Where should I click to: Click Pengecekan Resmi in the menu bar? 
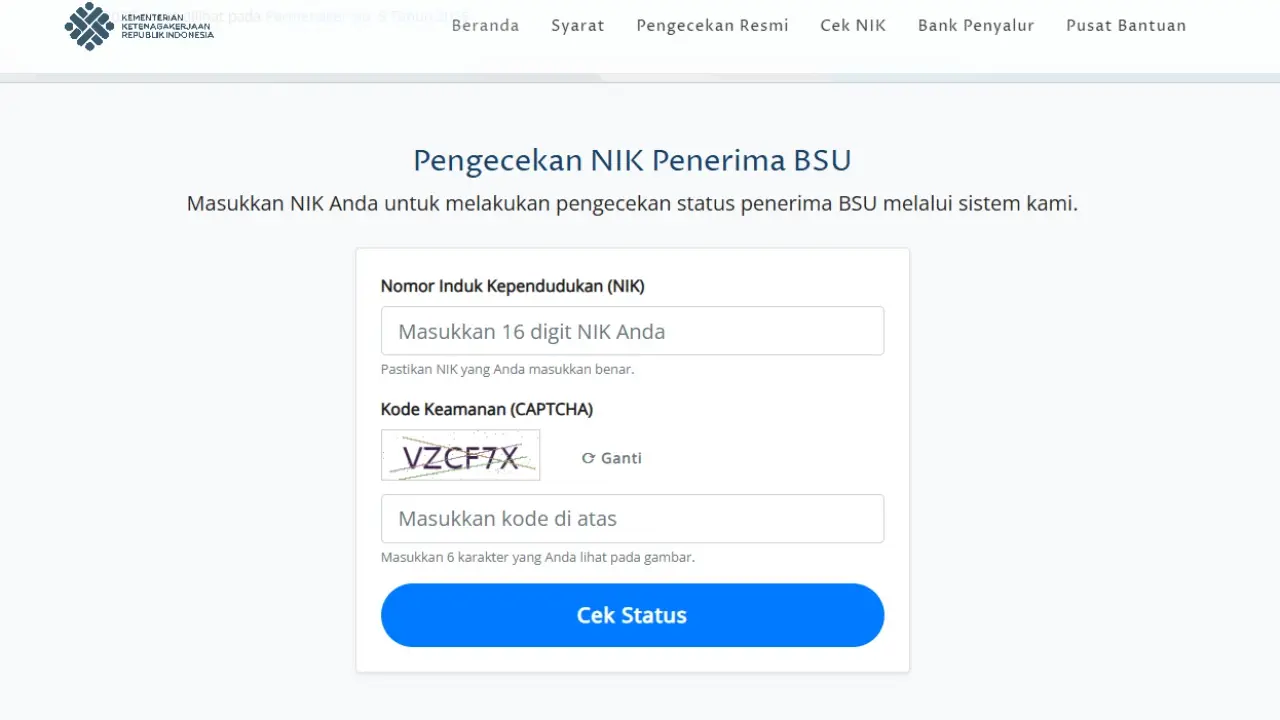click(x=712, y=25)
